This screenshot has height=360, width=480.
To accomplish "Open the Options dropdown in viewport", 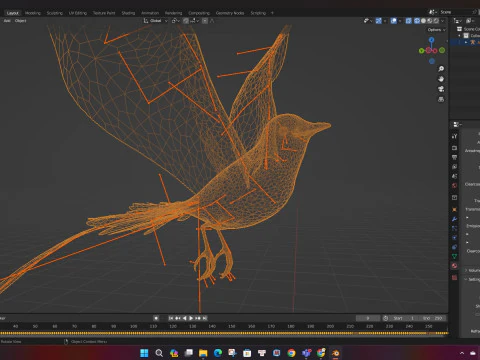I will click(x=436, y=30).
